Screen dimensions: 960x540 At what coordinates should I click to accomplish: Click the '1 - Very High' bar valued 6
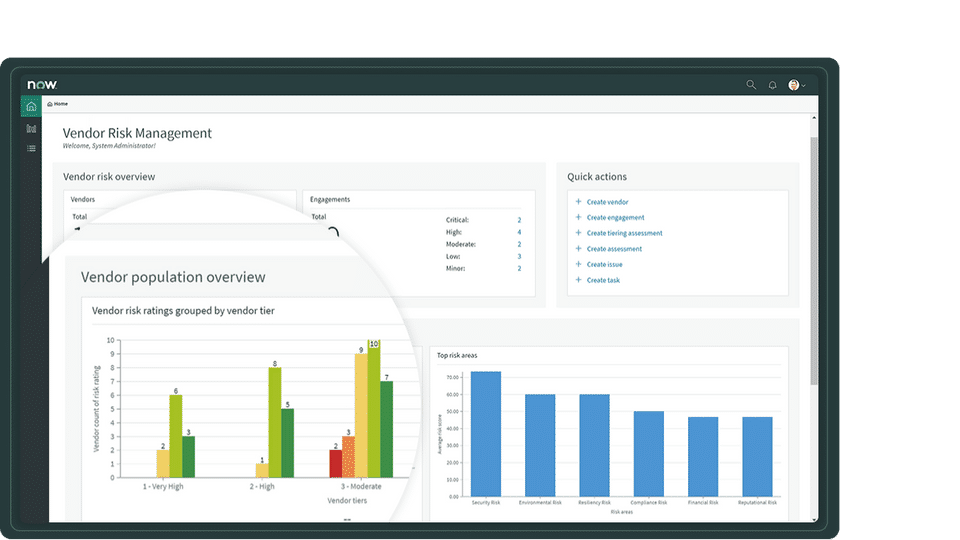176,436
